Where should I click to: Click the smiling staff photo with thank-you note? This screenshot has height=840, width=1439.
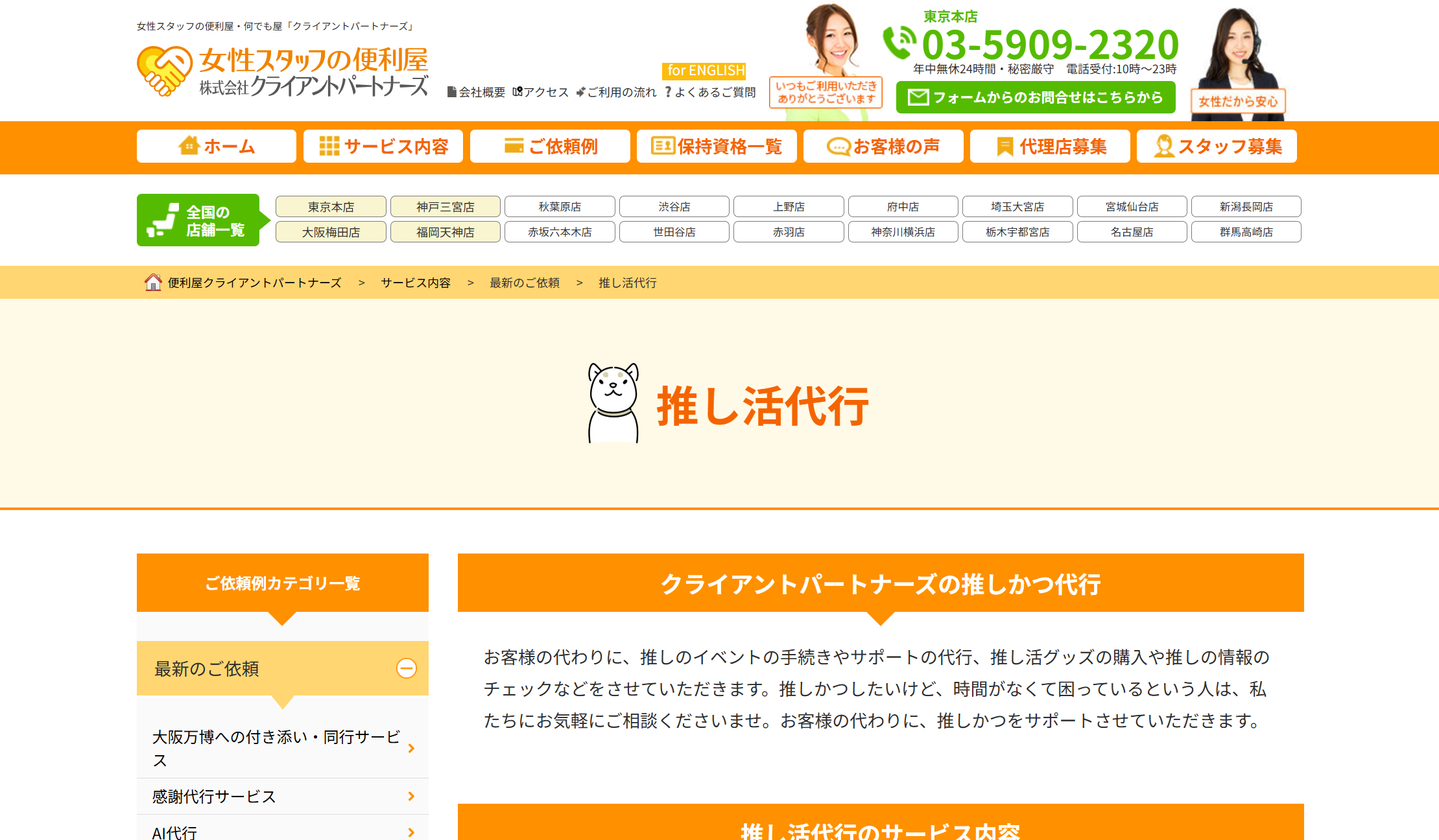827,62
